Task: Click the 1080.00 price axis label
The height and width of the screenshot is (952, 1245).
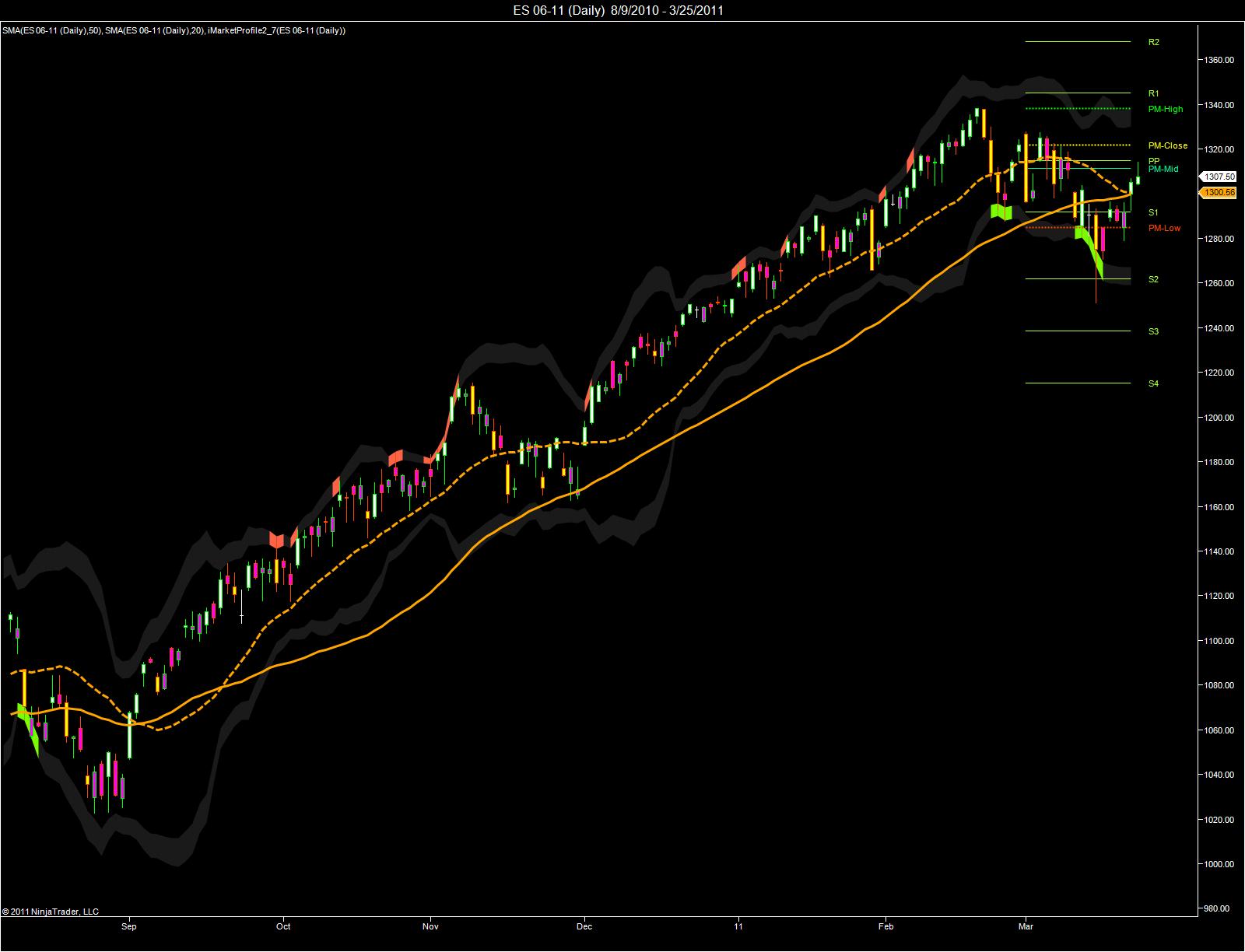Action: coord(1219,685)
